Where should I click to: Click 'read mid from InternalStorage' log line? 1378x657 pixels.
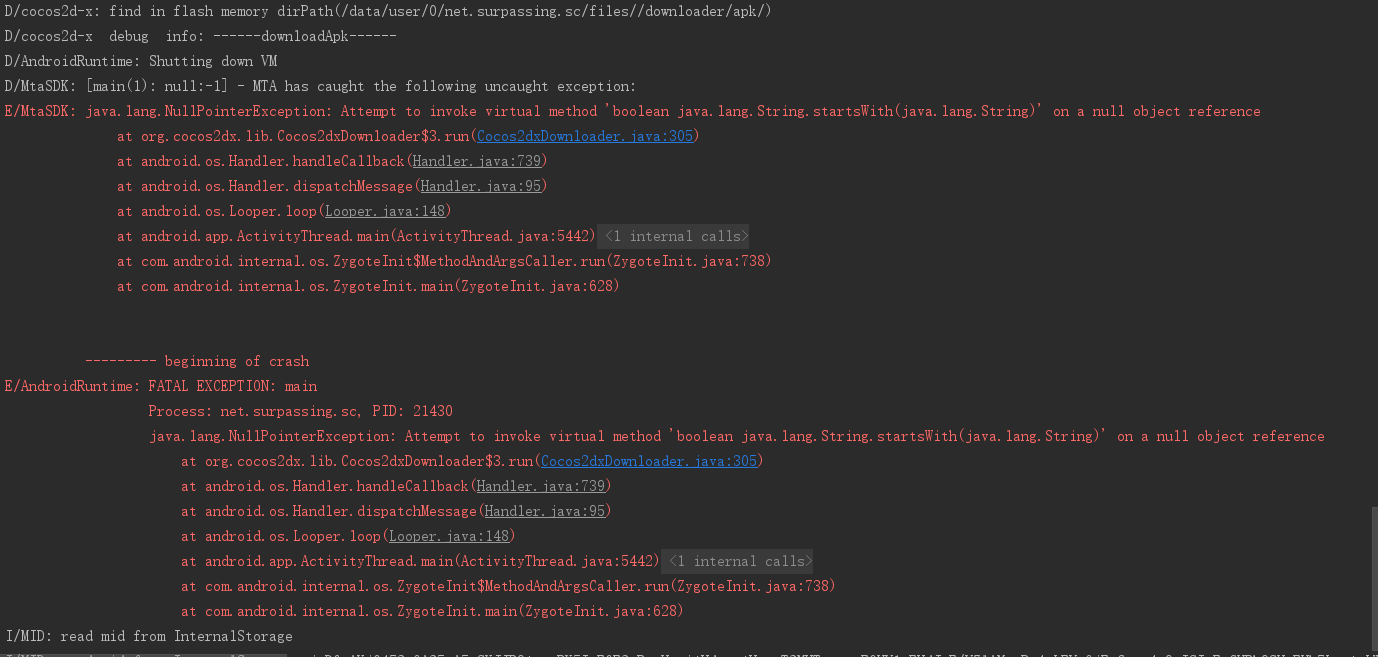tap(150, 636)
